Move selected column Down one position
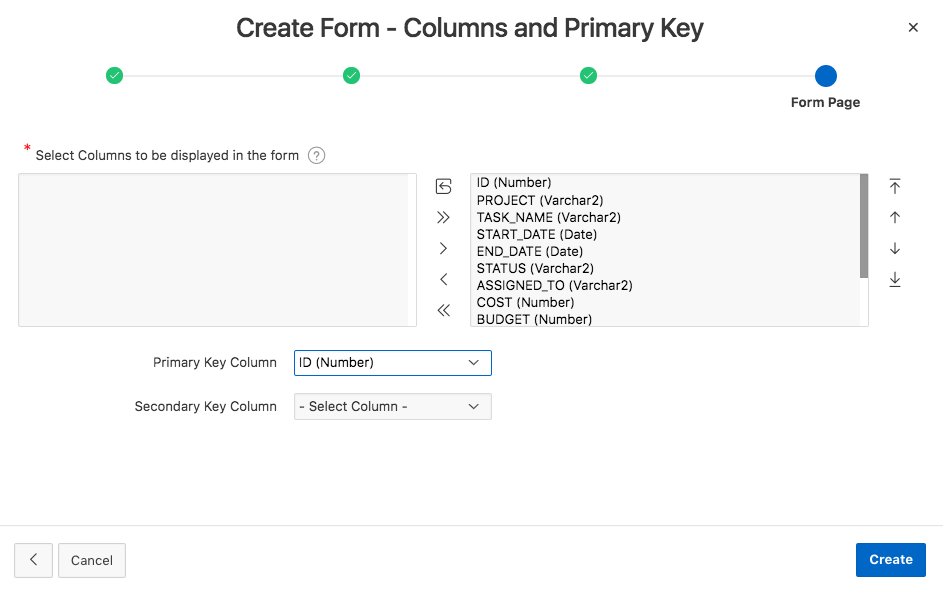943x590 pixels. point(895,248)
